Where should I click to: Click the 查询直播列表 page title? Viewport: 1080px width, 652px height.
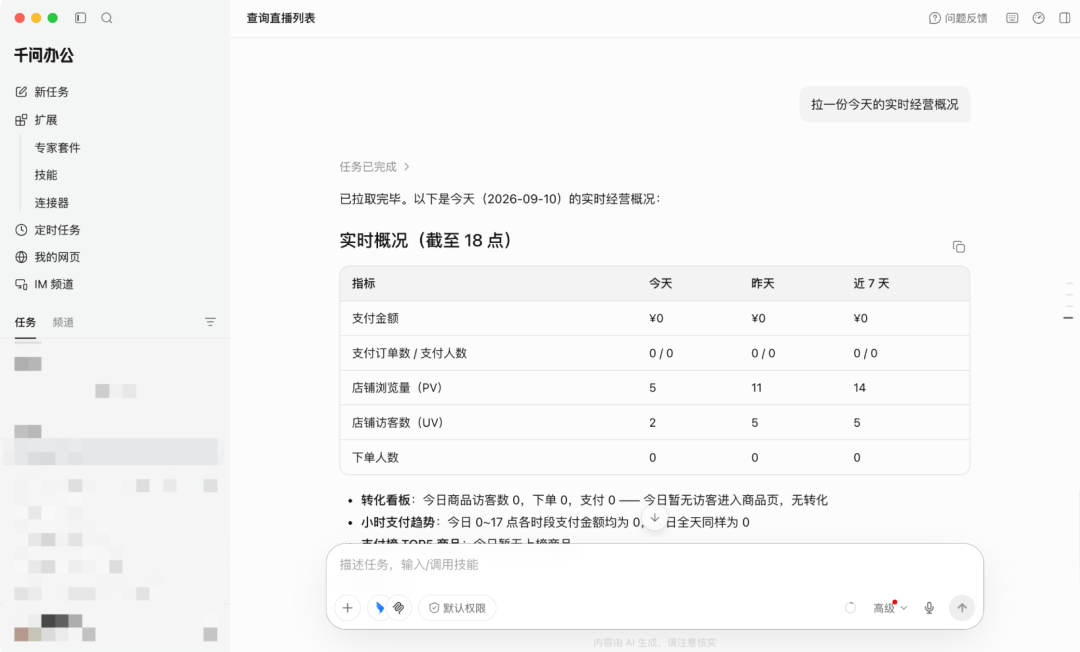coord(281,18)
